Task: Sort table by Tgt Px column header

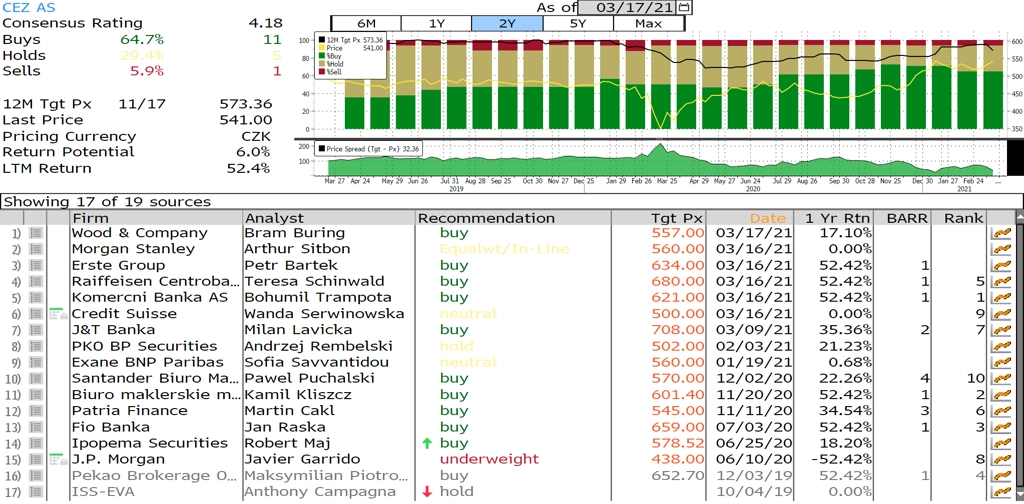Action: pyautogui.click(x=658, y=218)
